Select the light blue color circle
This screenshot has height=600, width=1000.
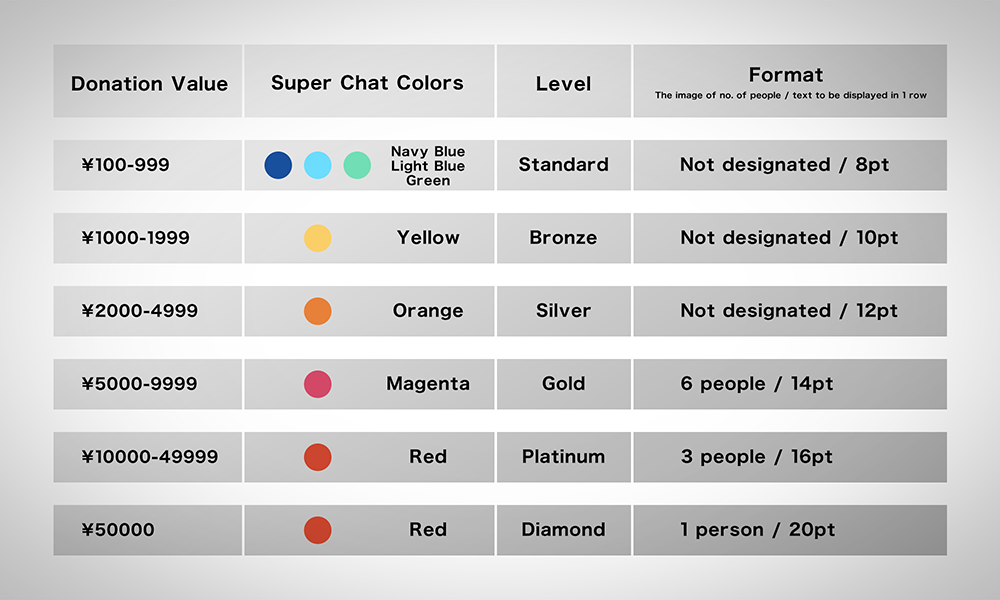coord(318,165)
